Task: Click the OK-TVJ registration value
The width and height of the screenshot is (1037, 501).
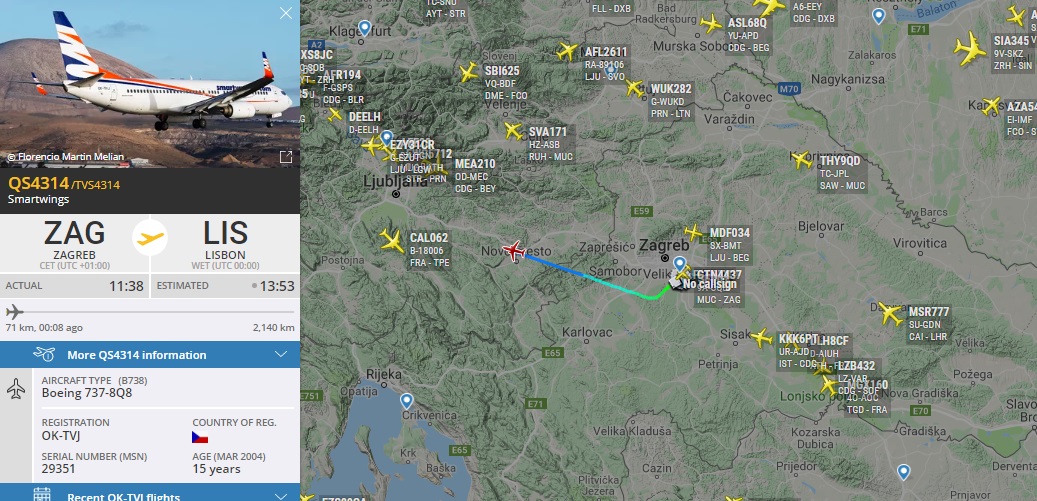Action: [x=62, y=437]
